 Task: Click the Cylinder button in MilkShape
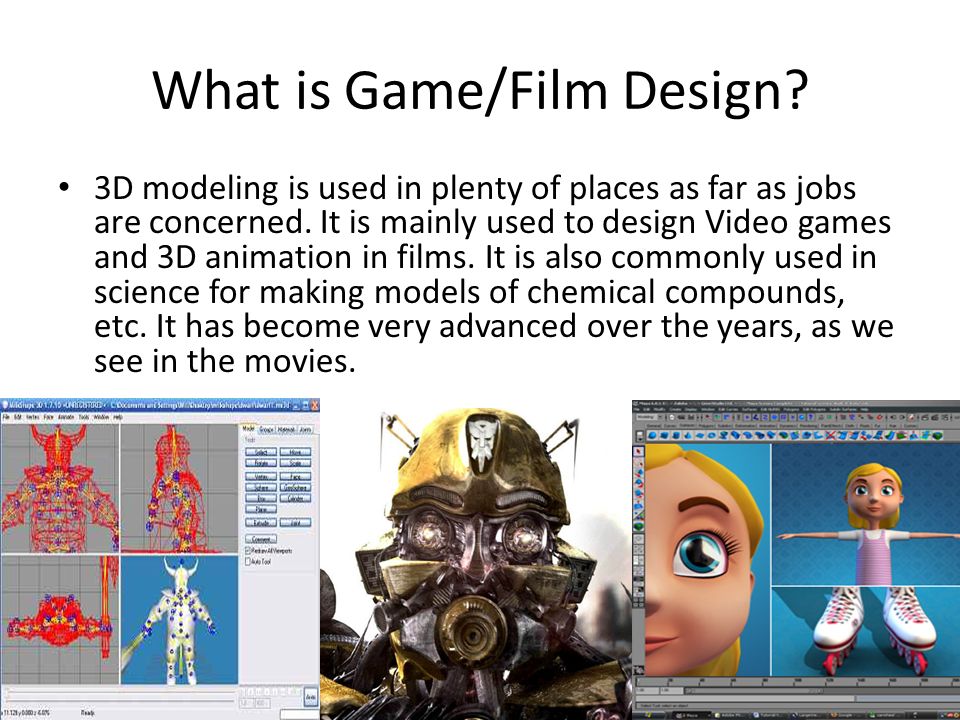pyautogui.click(x=296, y=498)
